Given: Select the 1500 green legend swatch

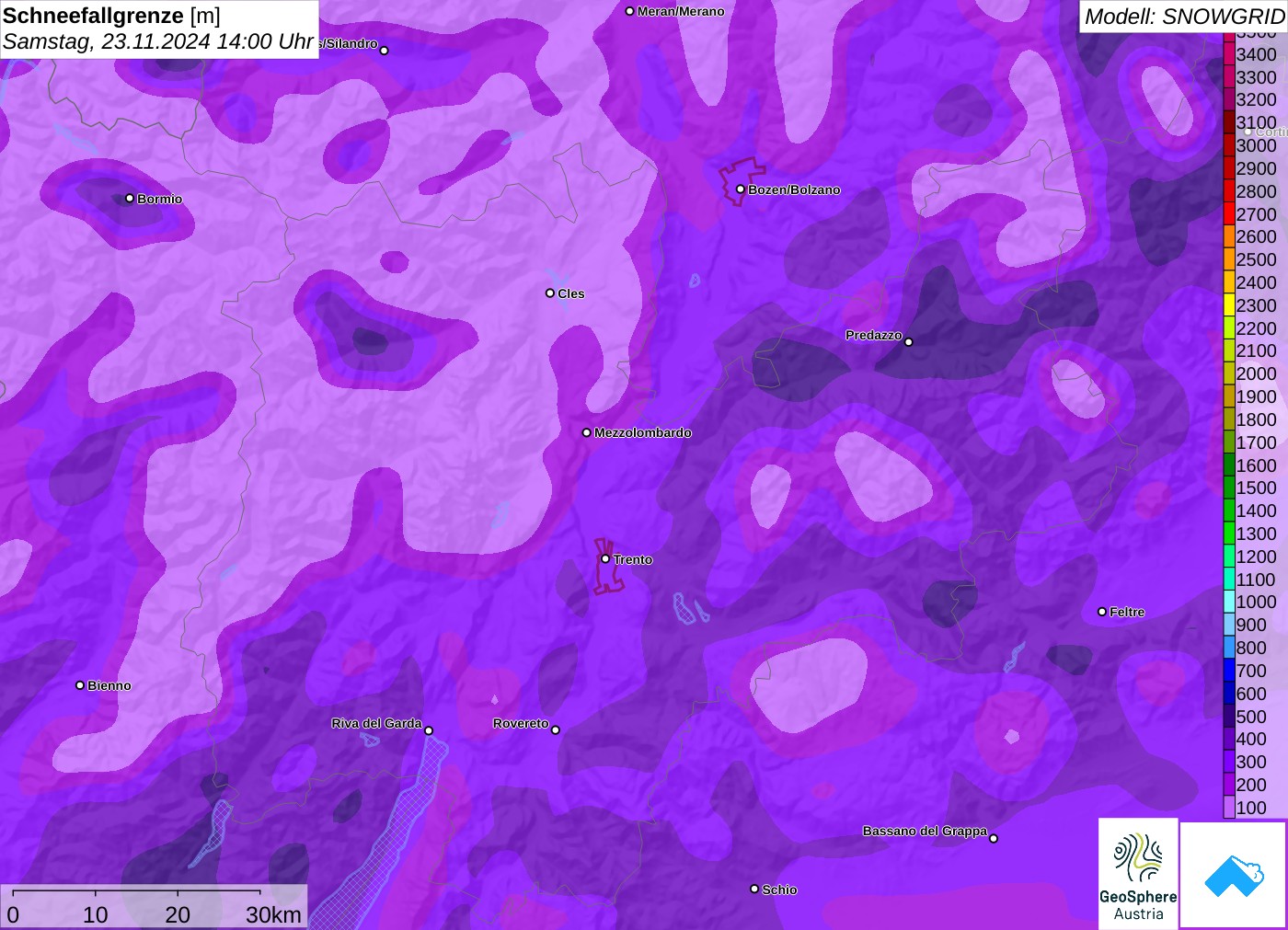Looking at the screenshot, I should (1229, 488).
